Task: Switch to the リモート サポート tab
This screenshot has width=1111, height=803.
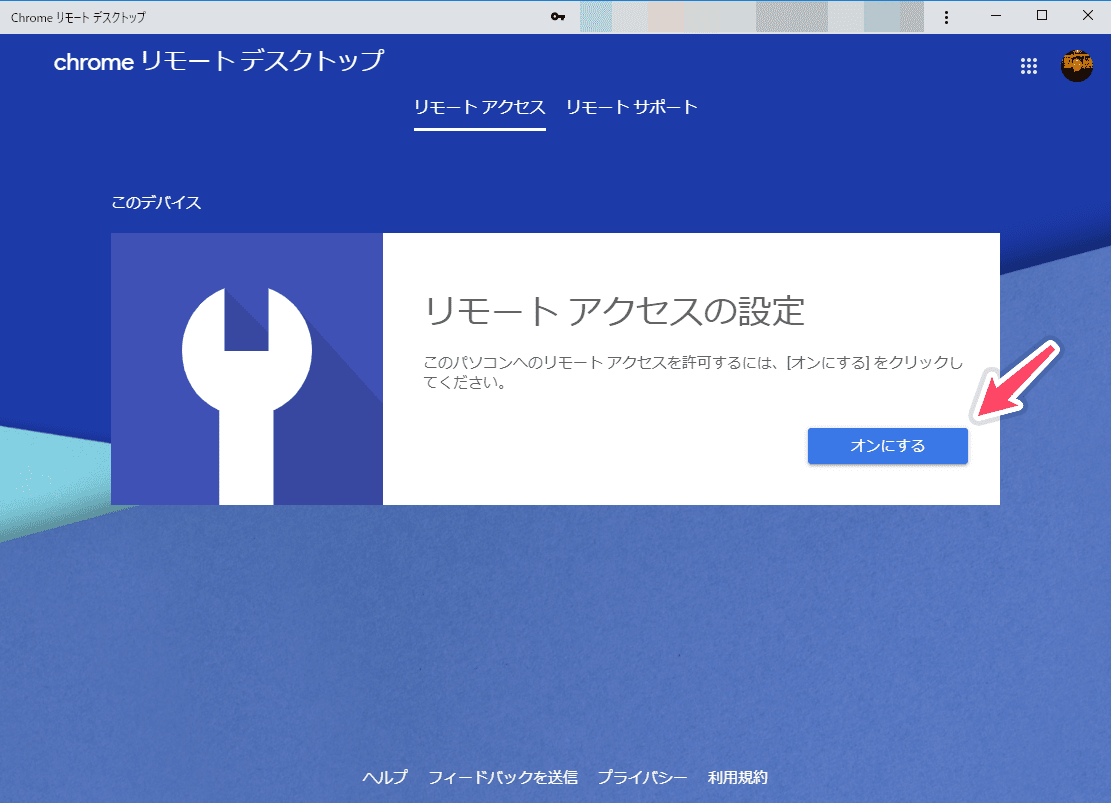Action: point(631,107)
